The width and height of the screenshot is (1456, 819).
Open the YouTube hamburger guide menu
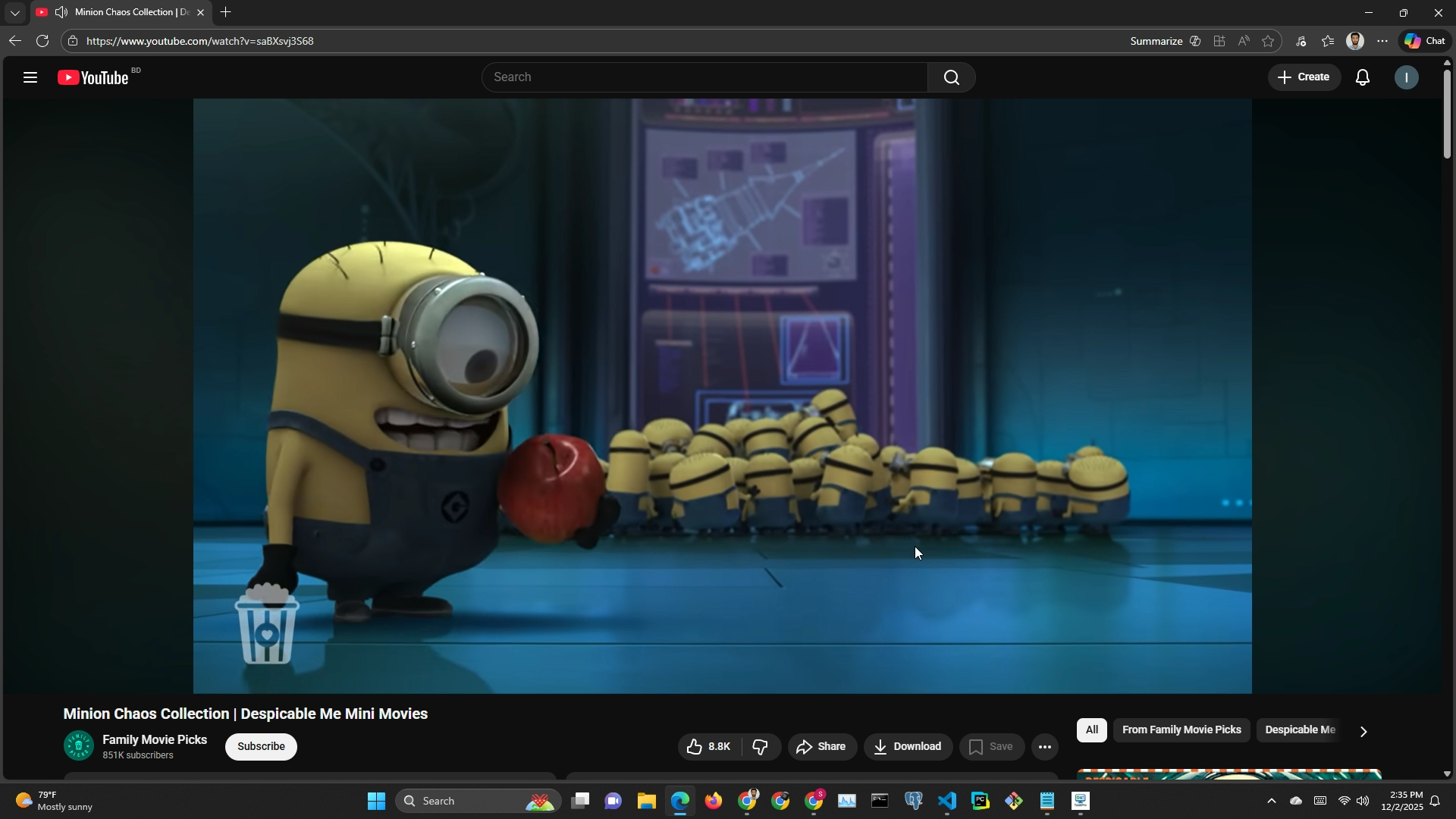tap(30, 77)
